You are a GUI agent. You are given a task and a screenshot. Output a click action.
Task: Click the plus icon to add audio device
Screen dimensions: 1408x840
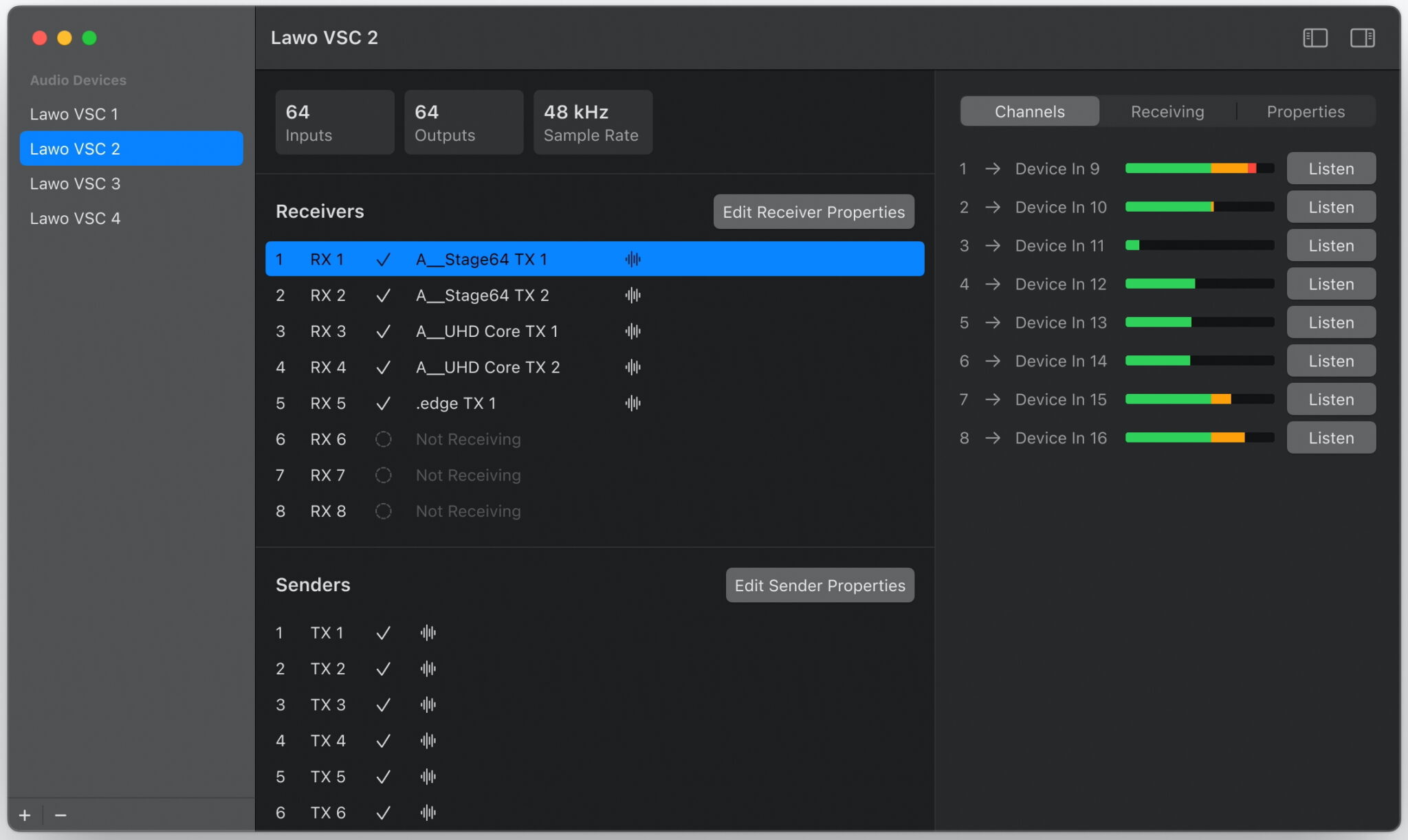click(x=25, y=815)
